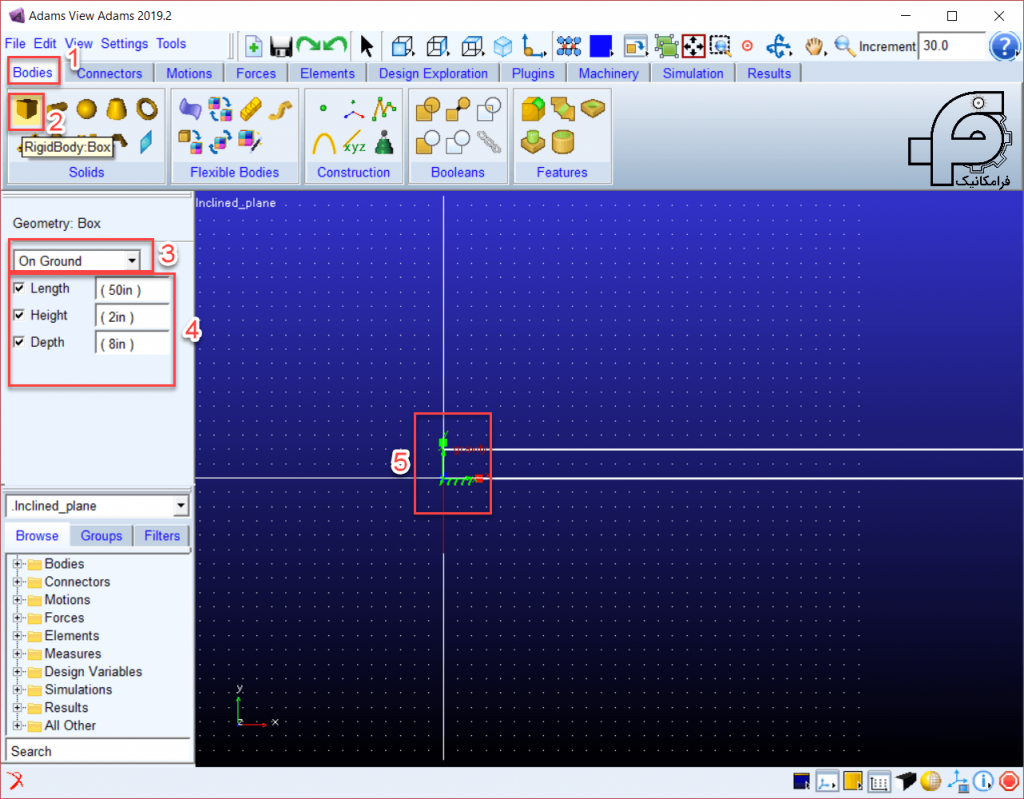Viewport: 1024px width, 799px height.
Task: Click the blue background color icon
Action: tap(600, 46)
